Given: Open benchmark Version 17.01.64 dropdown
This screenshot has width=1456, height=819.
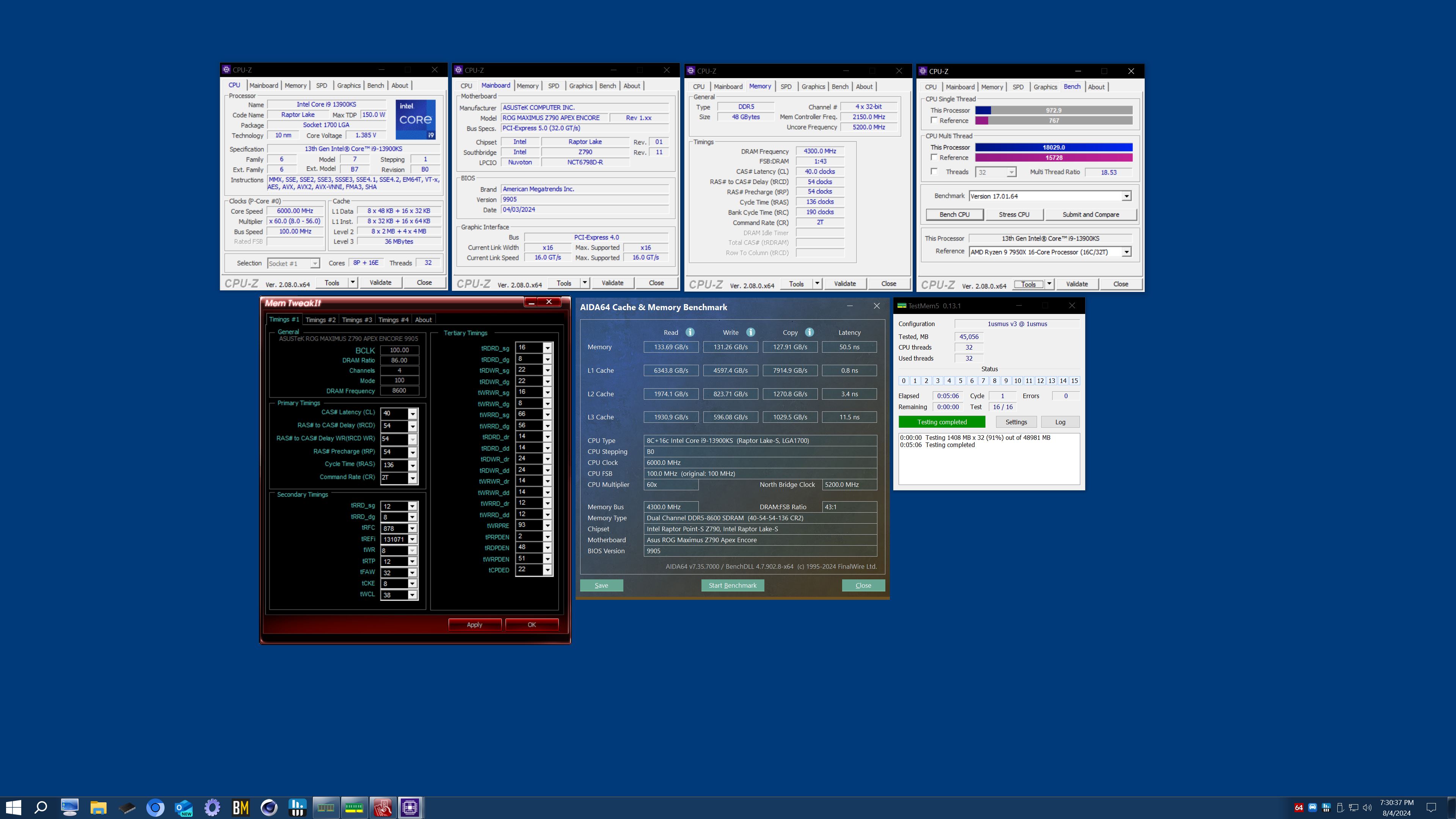Looking at the screenshot, I should [x=1127, y=196].
